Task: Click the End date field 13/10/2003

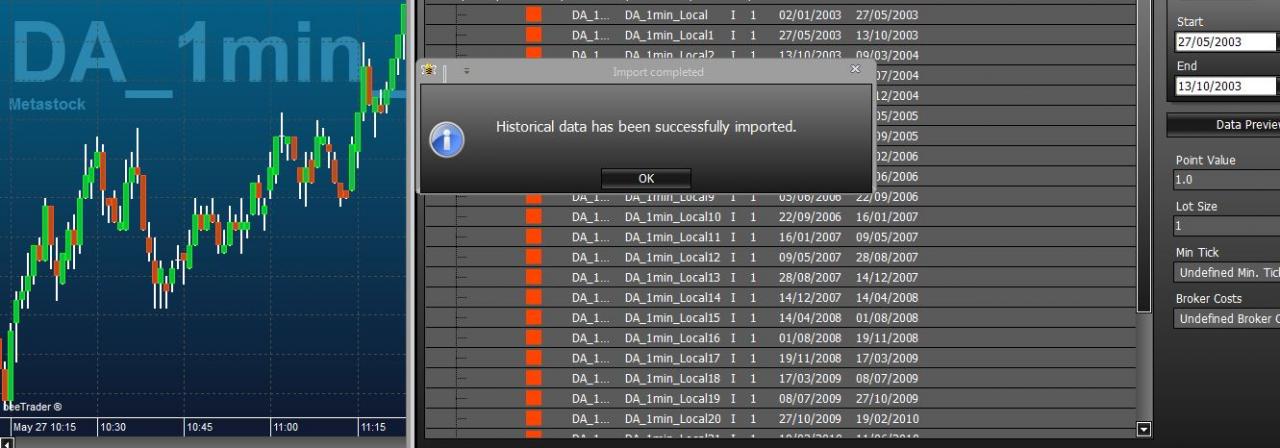Action: pos(1228,86)
